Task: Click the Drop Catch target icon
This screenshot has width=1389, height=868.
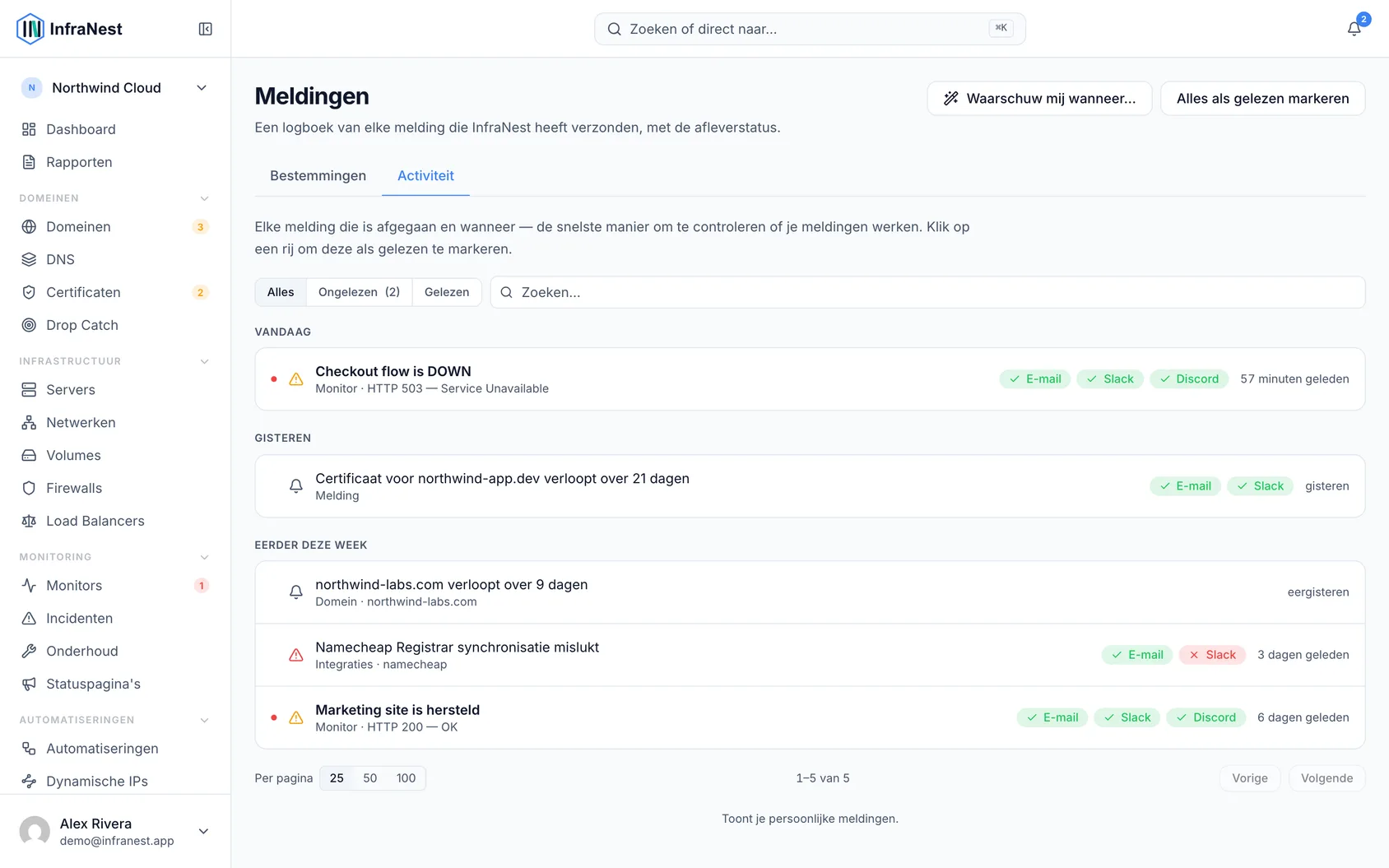Action: [x=29, y=325]
